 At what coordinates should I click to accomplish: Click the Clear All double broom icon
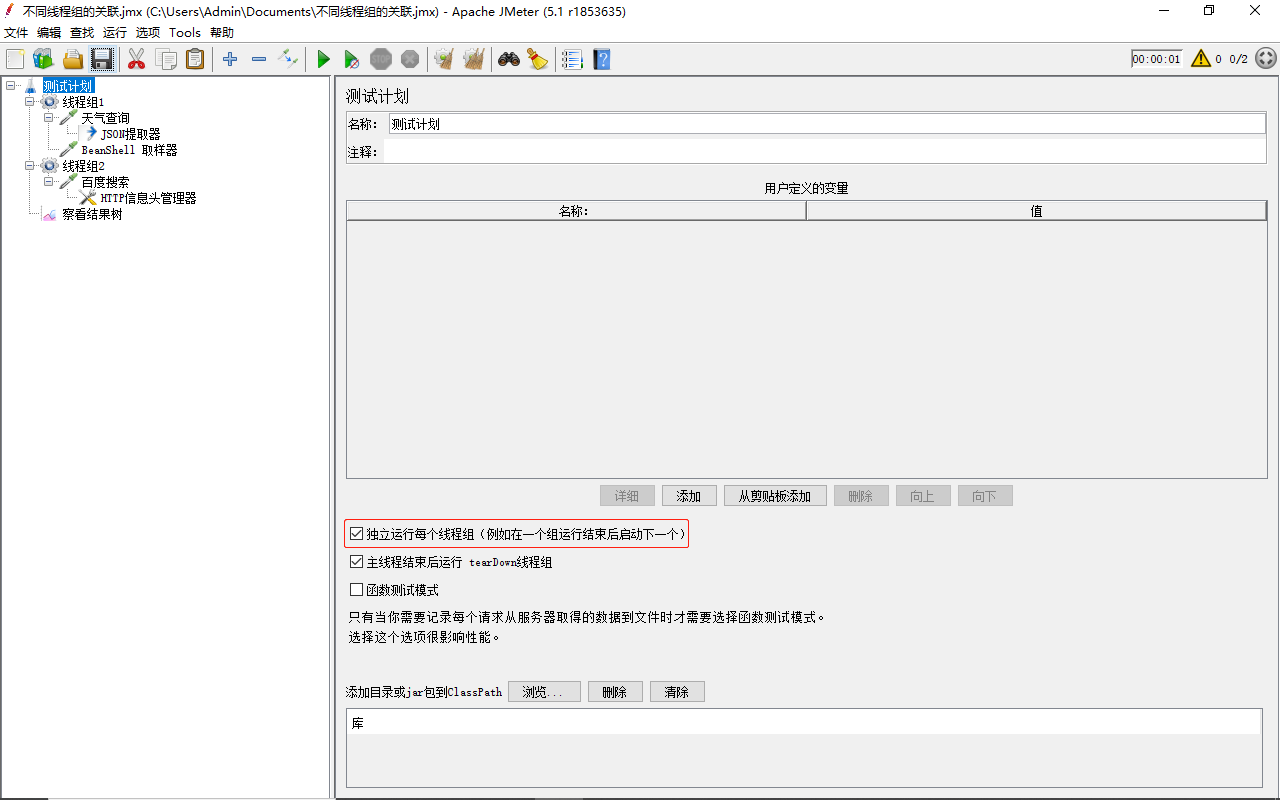tap(473, 59)
